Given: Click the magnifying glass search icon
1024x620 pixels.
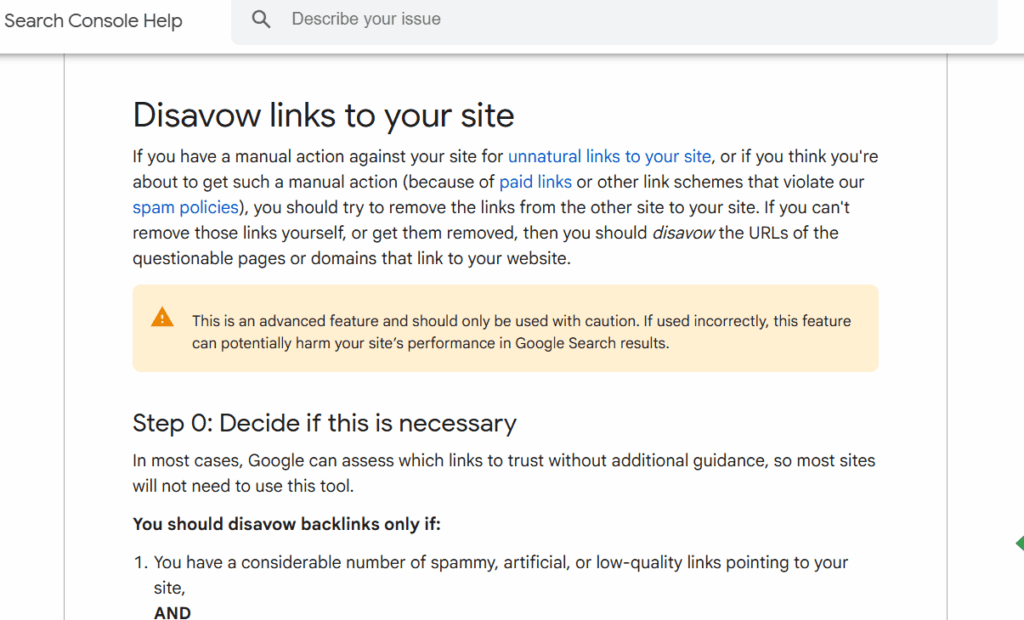Looking at the screenshot, I should click(261, 20).
